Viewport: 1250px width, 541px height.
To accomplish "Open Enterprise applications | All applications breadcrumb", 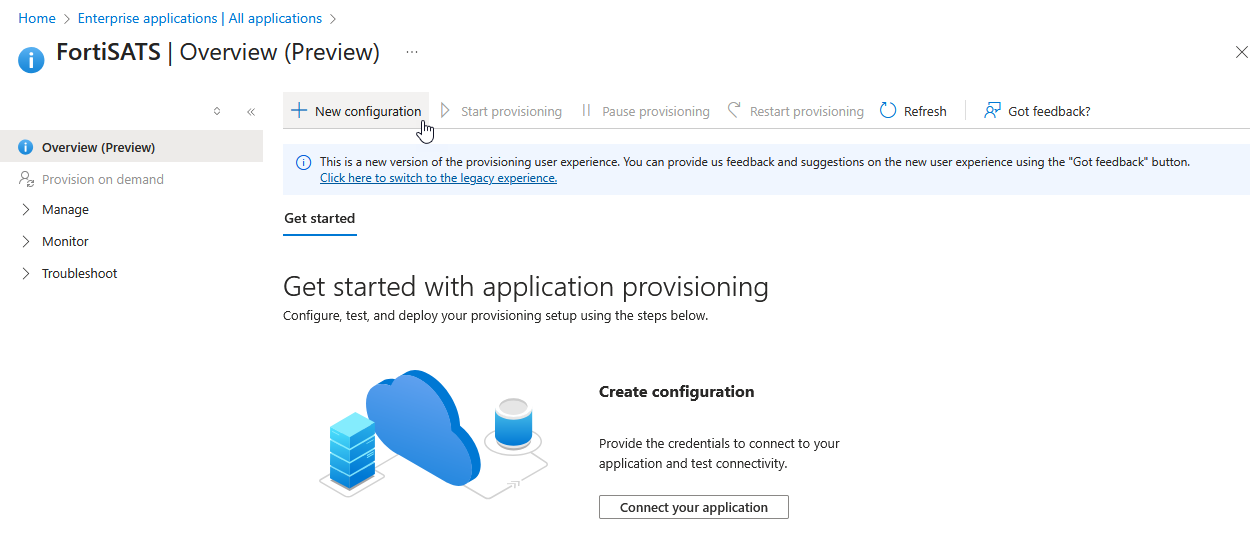I will pos(200,18).
